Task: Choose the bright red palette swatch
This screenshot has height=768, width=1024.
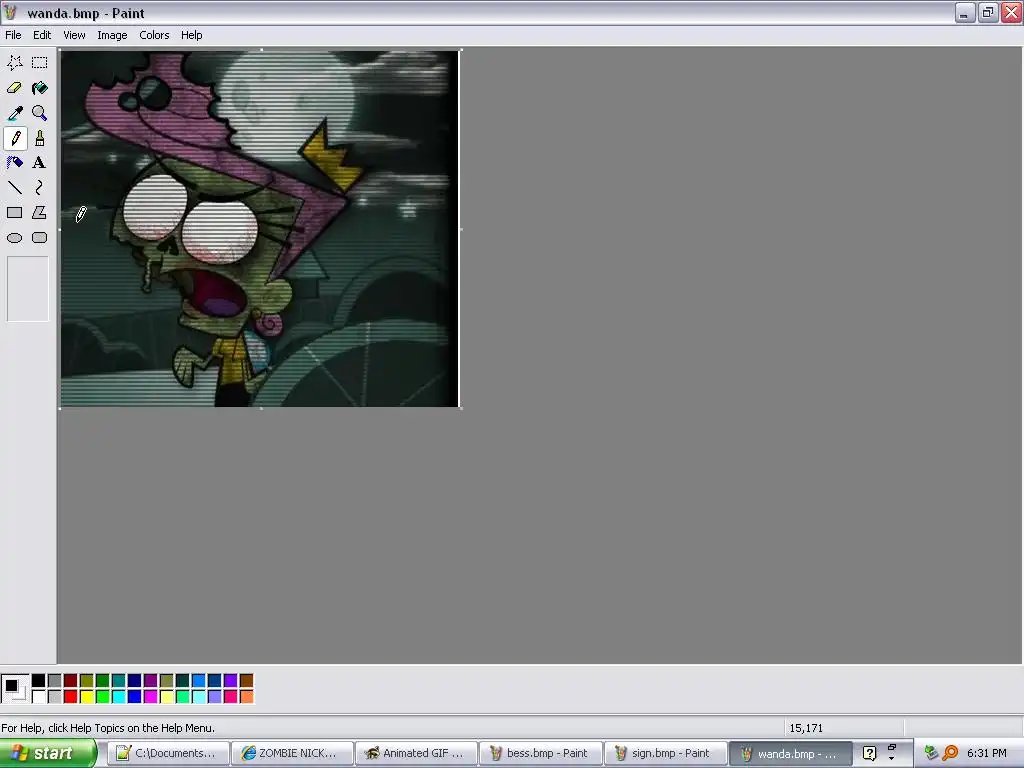Action: coord(71,697)
